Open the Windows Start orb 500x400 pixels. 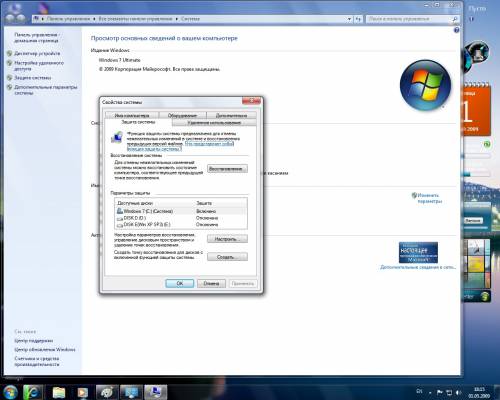pyautogui.click(x=10, y=392)
